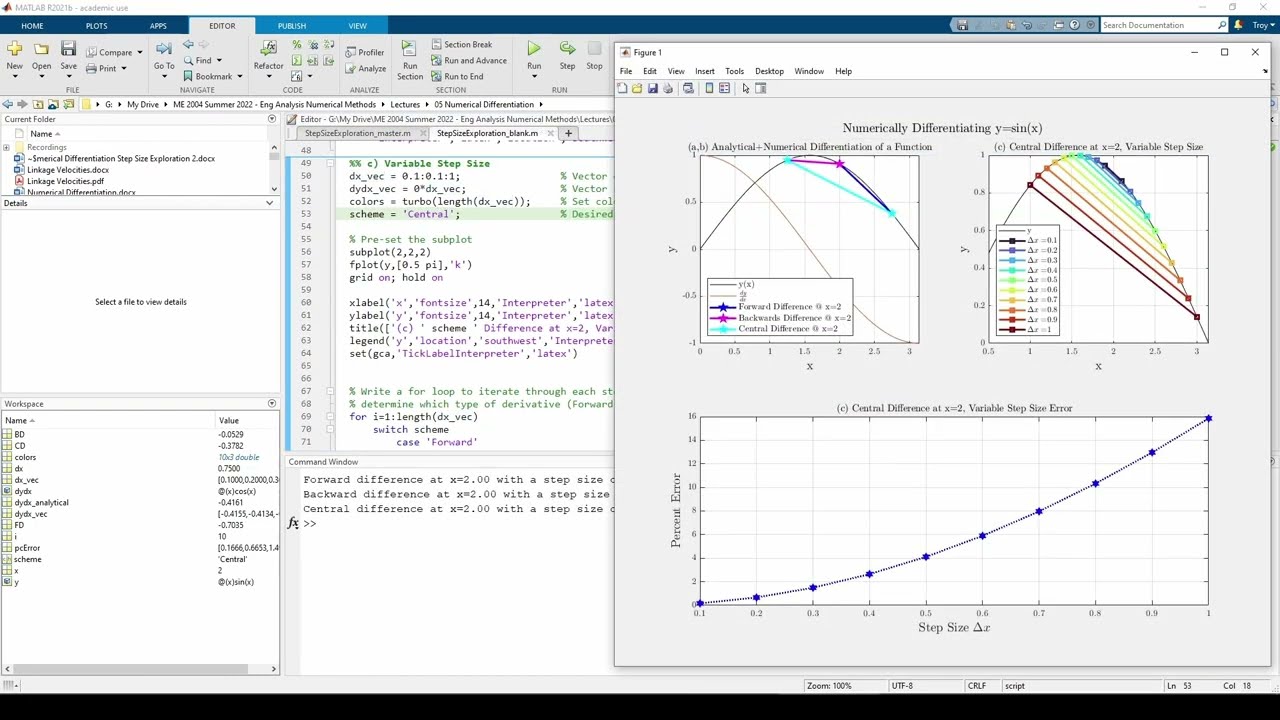The width and height of the screenshot is (1280, 720).
Task: Open the Run button dropdown arrow
Action: (534, 77)
